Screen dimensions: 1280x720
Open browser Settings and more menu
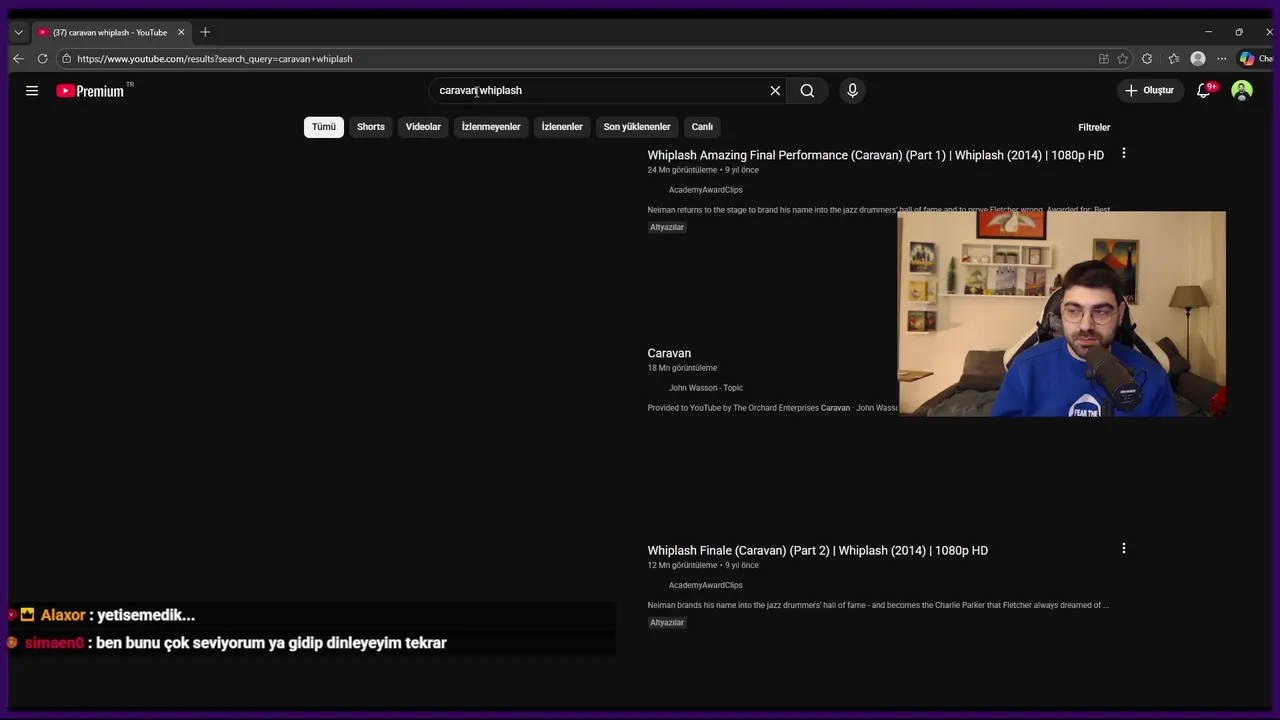tap(1222, 59)
